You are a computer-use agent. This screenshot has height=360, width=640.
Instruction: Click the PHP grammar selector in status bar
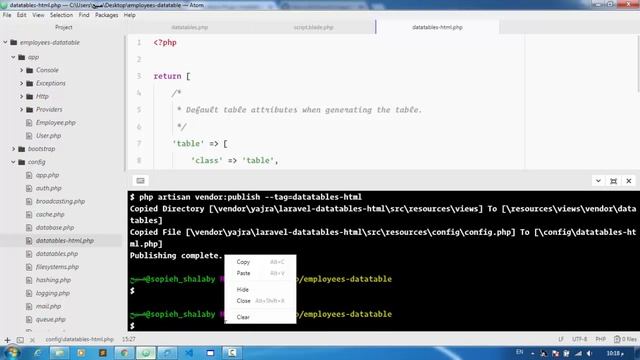(x=600, y=339)
